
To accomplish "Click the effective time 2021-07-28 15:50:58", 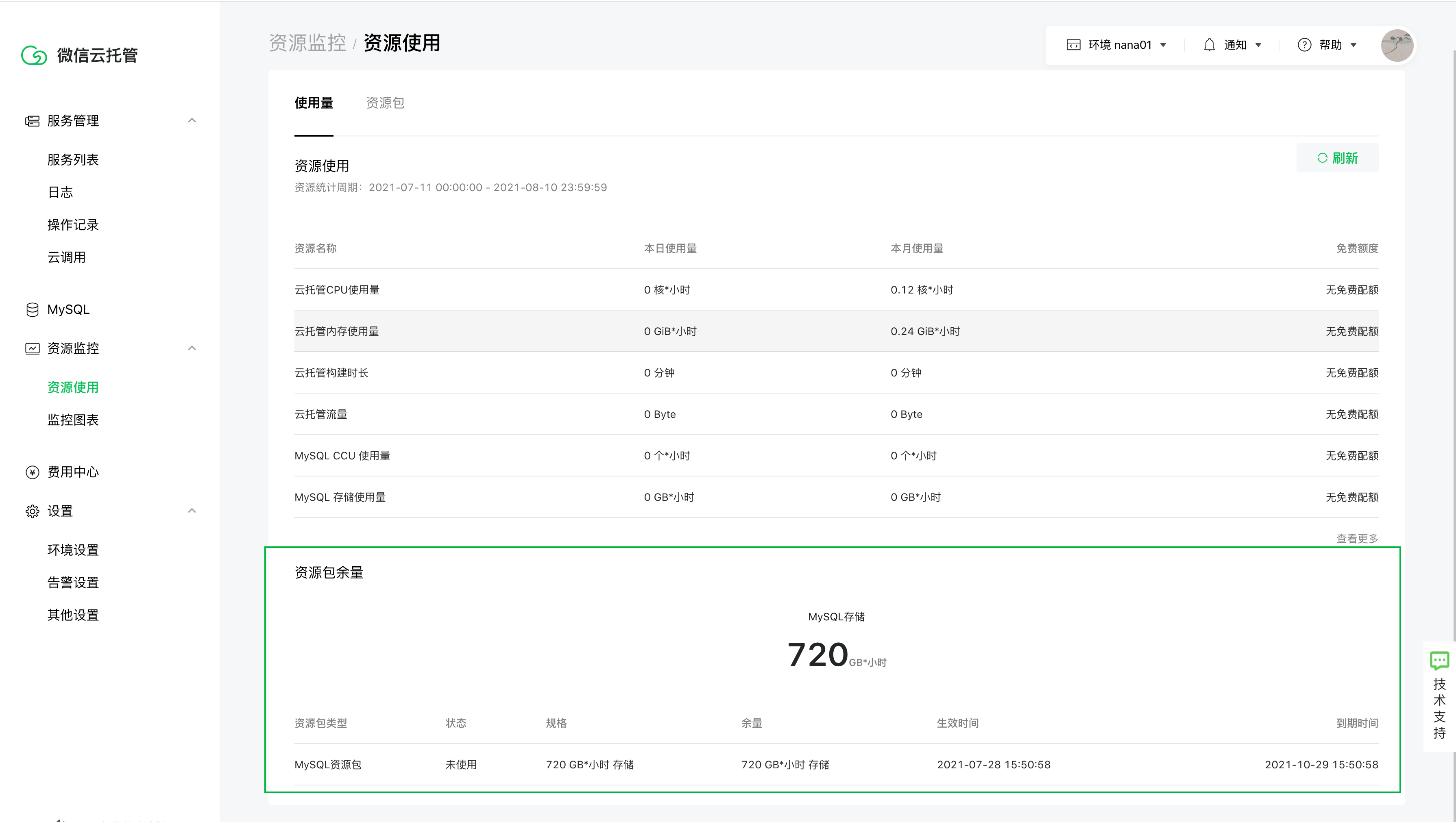I will click(993, 765).
